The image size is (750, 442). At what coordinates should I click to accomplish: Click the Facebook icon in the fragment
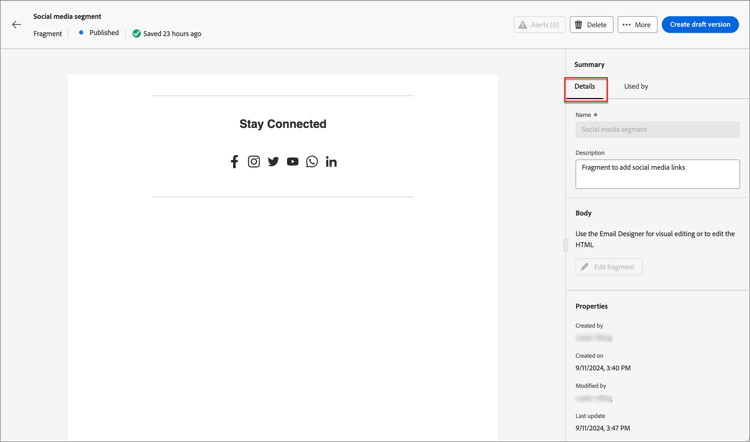(234, 162)
